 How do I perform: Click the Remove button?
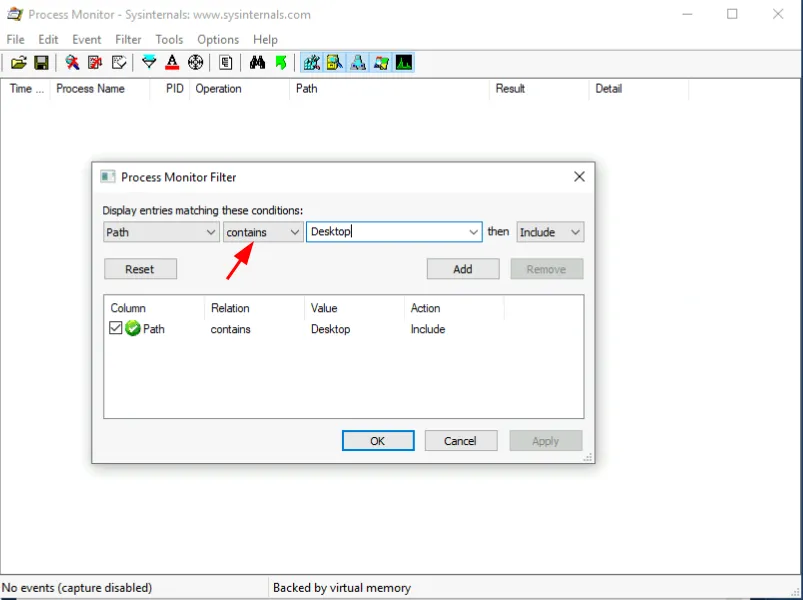(546, 269)
